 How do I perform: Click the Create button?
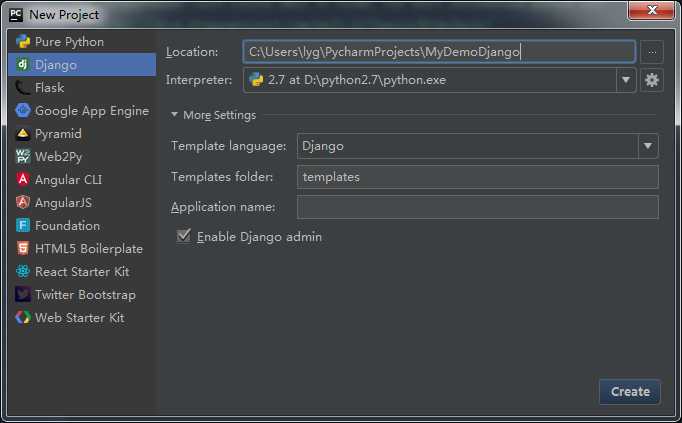click(x=630, y=391)
